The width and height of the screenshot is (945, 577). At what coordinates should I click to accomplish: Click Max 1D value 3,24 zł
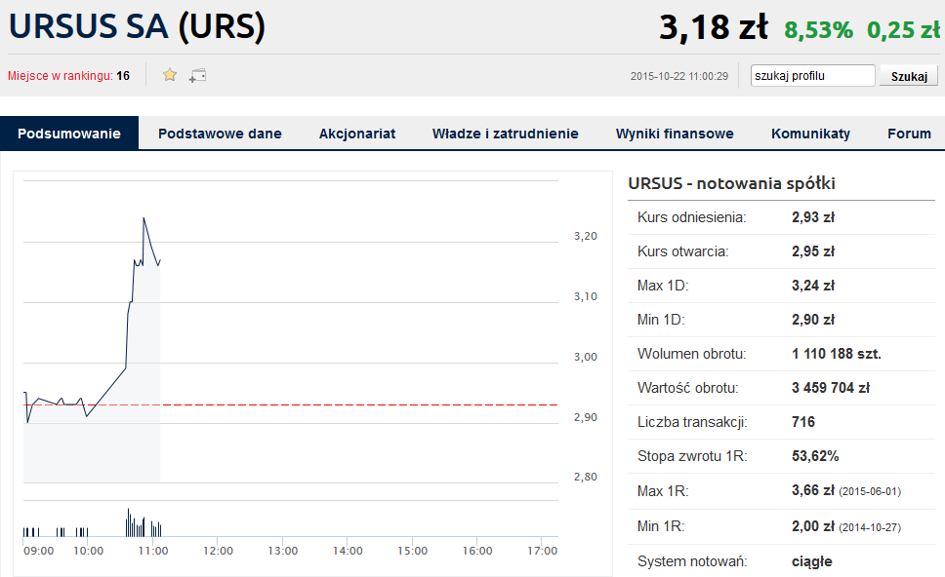[x=813, y=285]
